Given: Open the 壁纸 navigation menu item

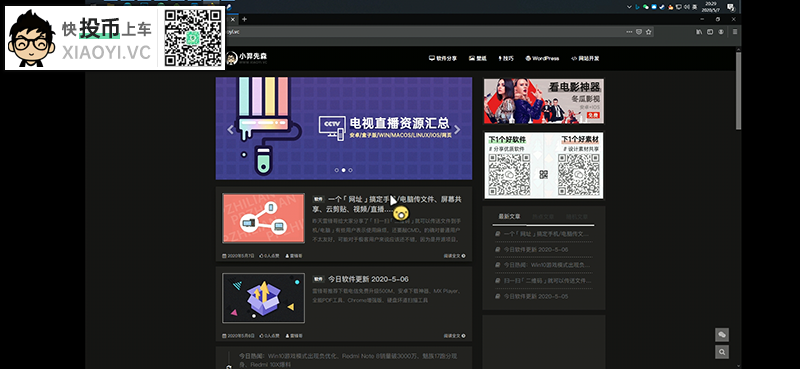Looking at the screenshot, I should coord(478,58).
